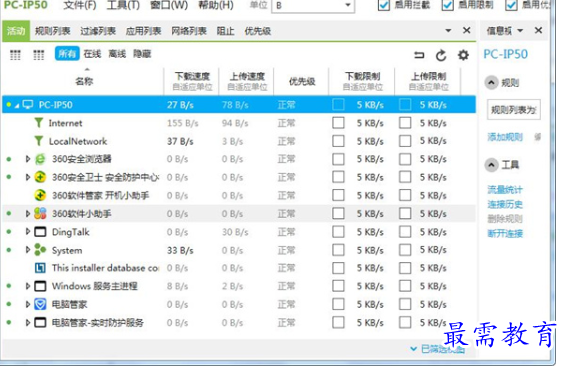Expand the 电脑管家 row
This screenshot has height=366, width=565.
[28, 304]
